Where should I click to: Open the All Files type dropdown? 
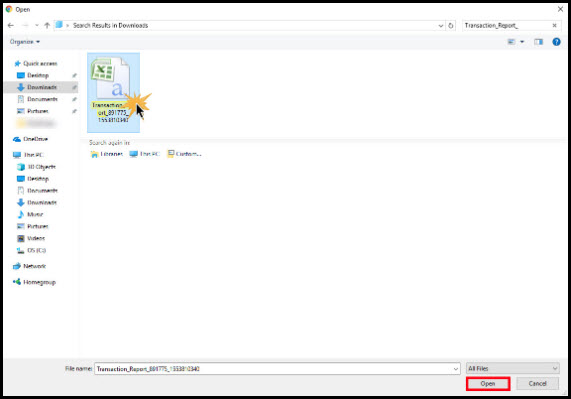pyautogui.click(x=513, y=368)
